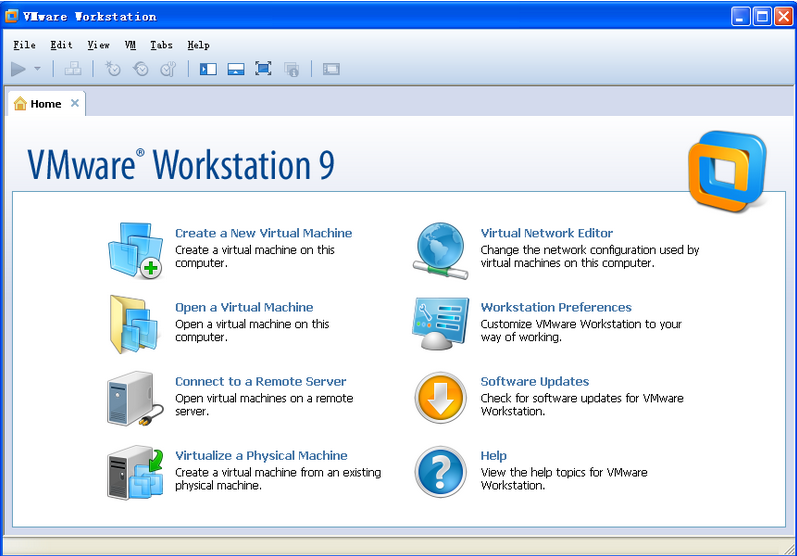Toggle the thumbnail bar in toolbar

(x=236, y=69)
